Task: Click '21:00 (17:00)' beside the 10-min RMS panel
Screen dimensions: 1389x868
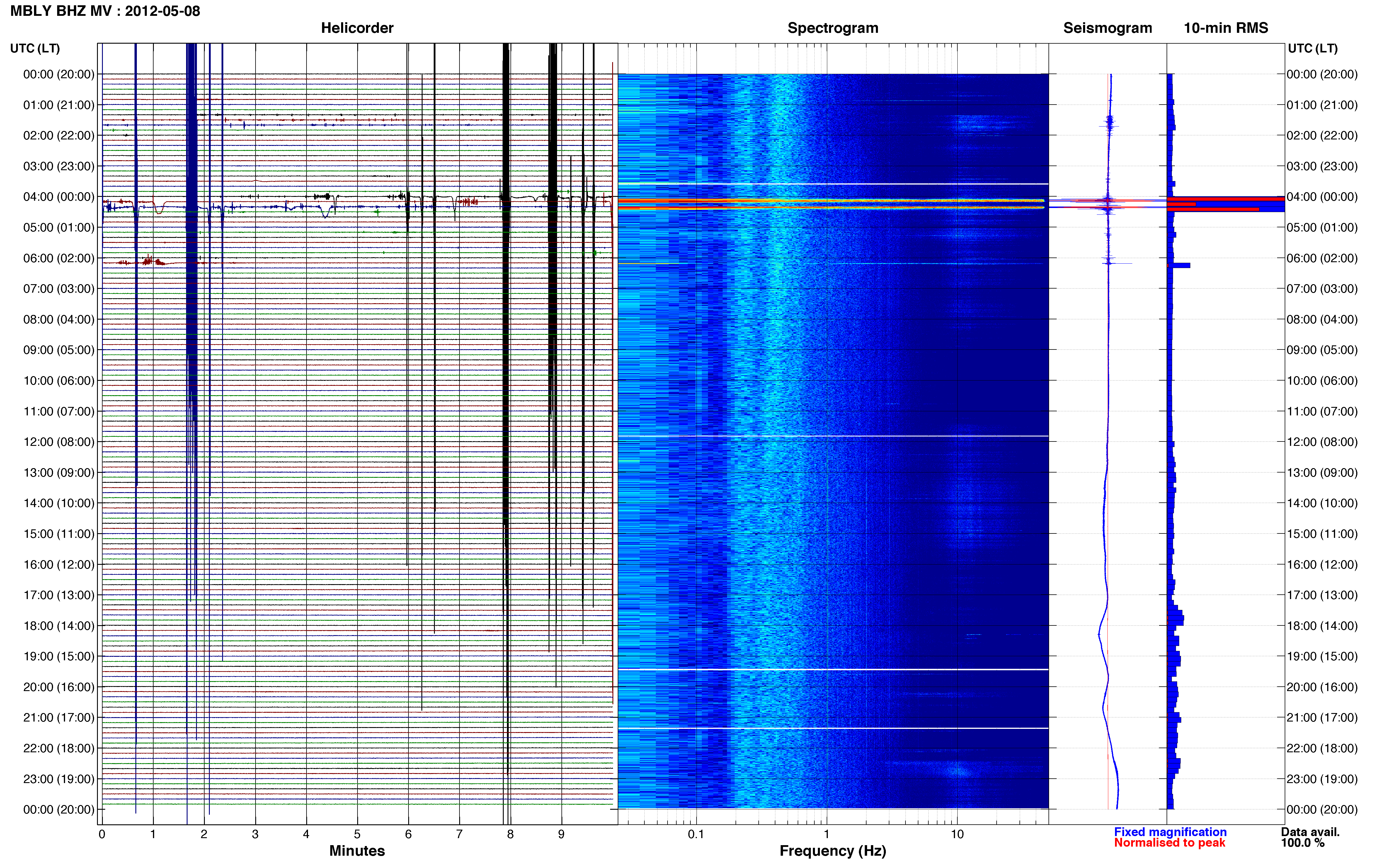Action: point(1322,718)
